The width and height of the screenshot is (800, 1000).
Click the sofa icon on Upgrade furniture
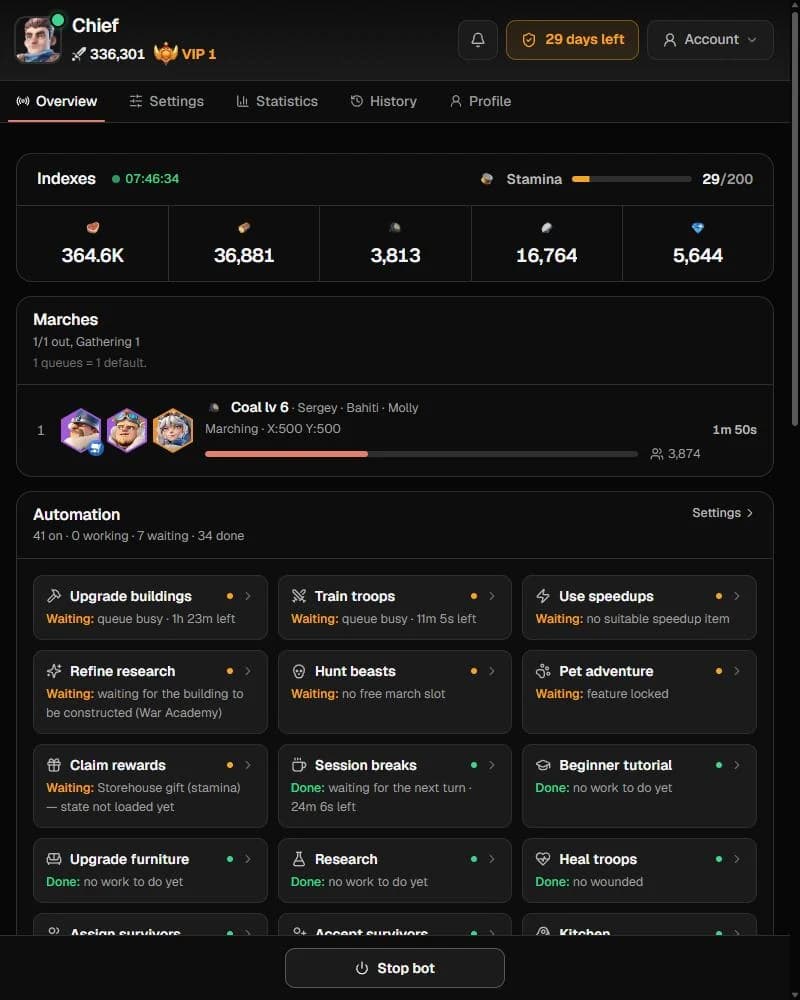[x=54, y=859]
